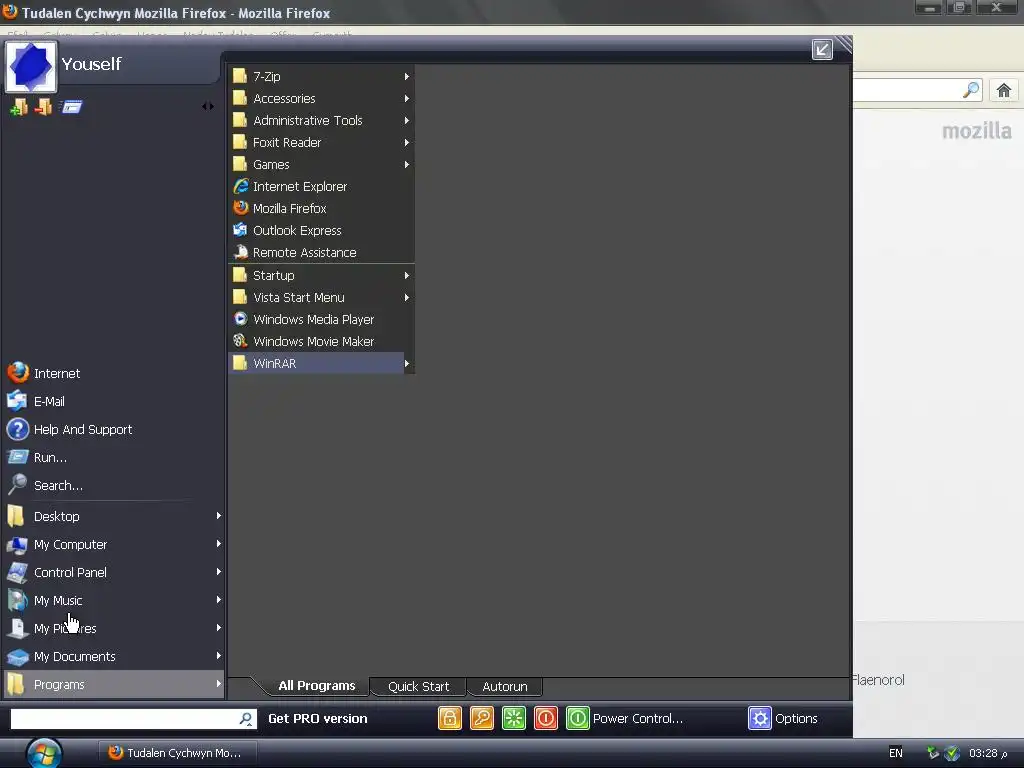Expand the Accessories folder
Viewport: 1024px width, 768px height.
point(321,99)
